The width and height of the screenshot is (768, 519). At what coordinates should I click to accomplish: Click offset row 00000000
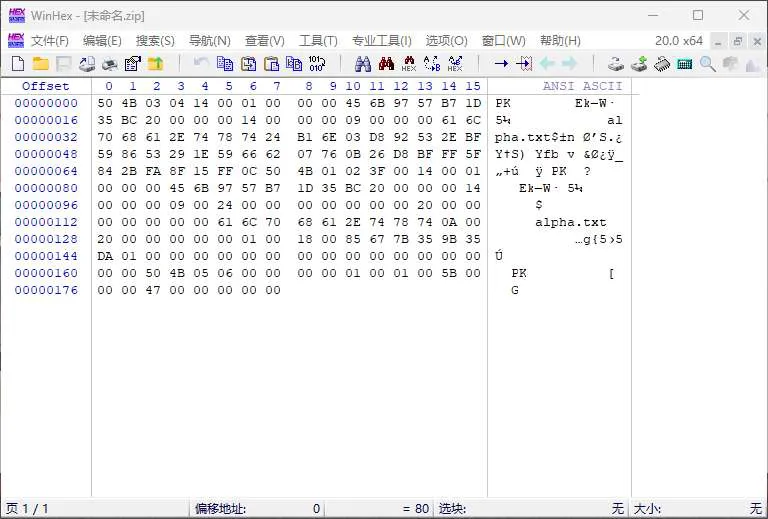pos(46,103)
